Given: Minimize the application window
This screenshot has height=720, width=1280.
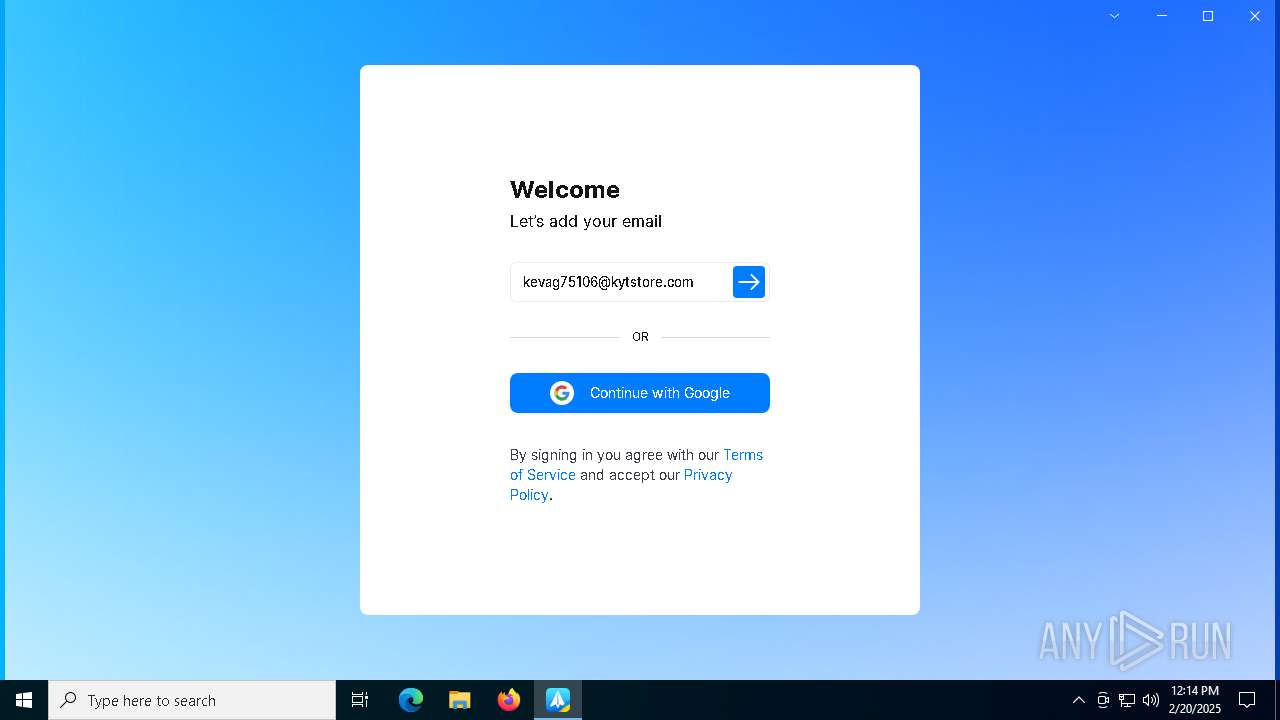Looking at the screenshot, I should [x=1161, y=16].
